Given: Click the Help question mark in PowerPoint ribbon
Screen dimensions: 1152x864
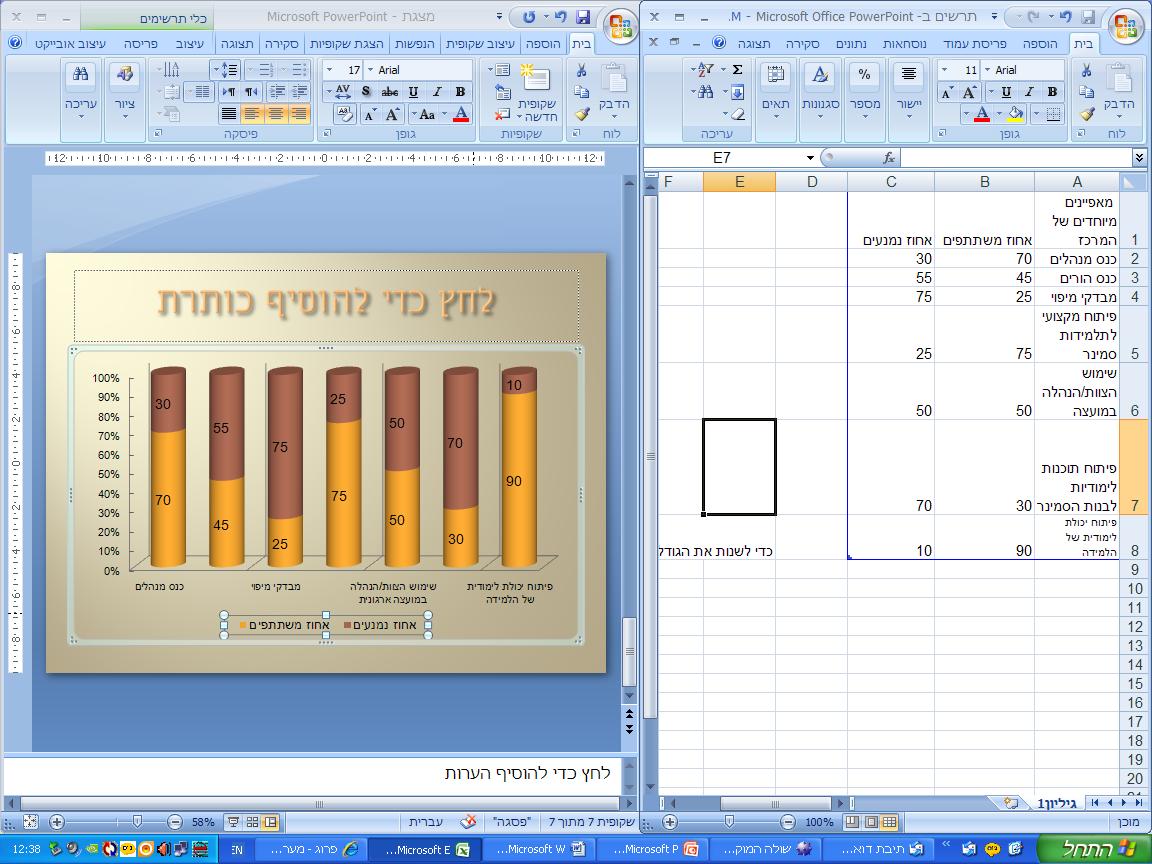Looking at the screenshot, I should 15,43.
